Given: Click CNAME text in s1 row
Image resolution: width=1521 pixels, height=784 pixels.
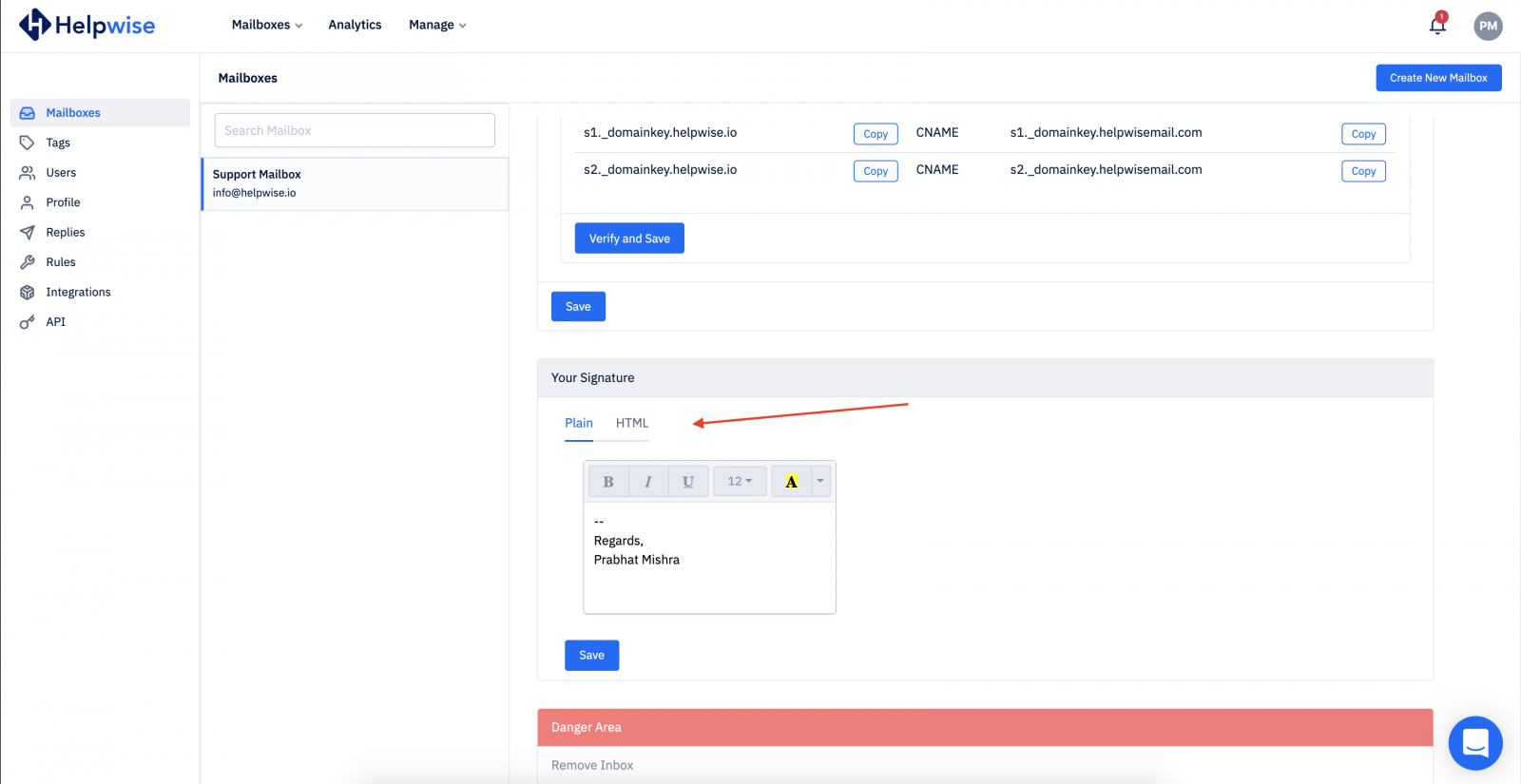Looking at the screenshot, I should coord(937,132).
